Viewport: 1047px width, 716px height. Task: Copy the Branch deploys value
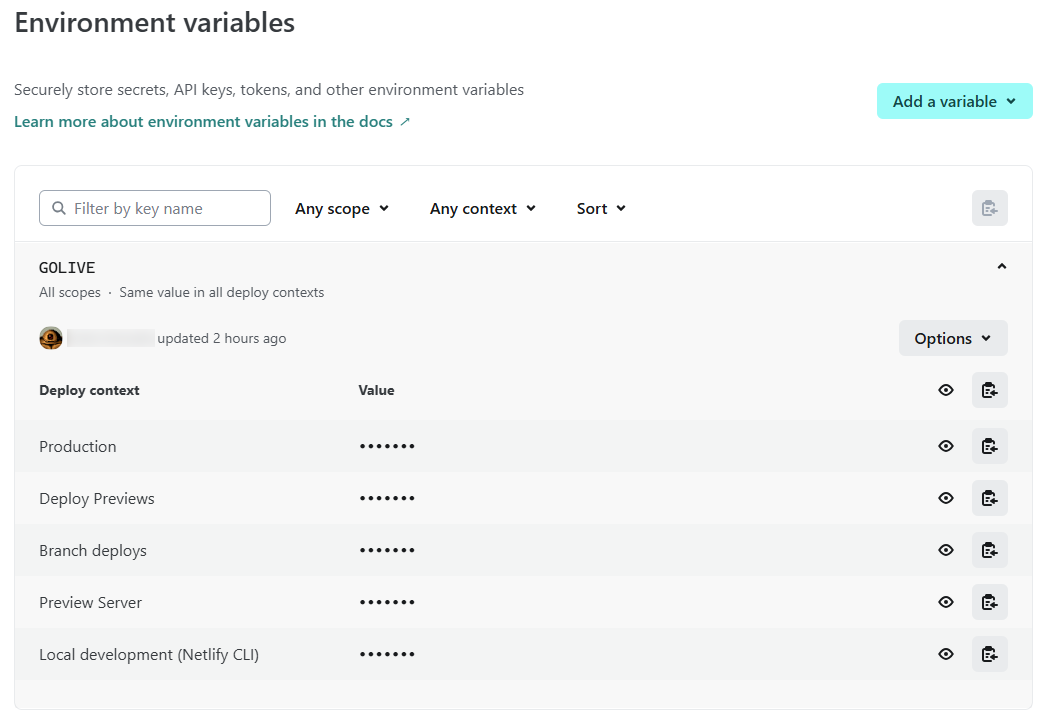(989, 550)
